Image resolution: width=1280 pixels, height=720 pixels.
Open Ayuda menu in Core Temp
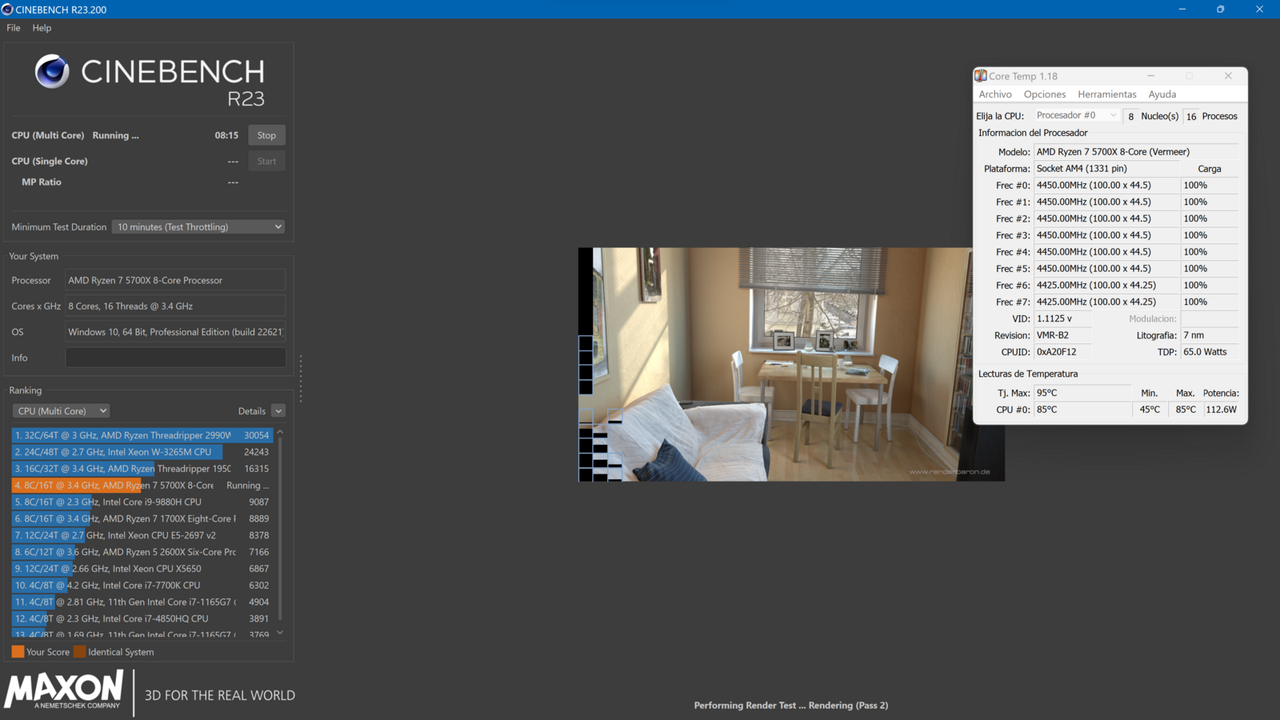tap(1162, 94)
